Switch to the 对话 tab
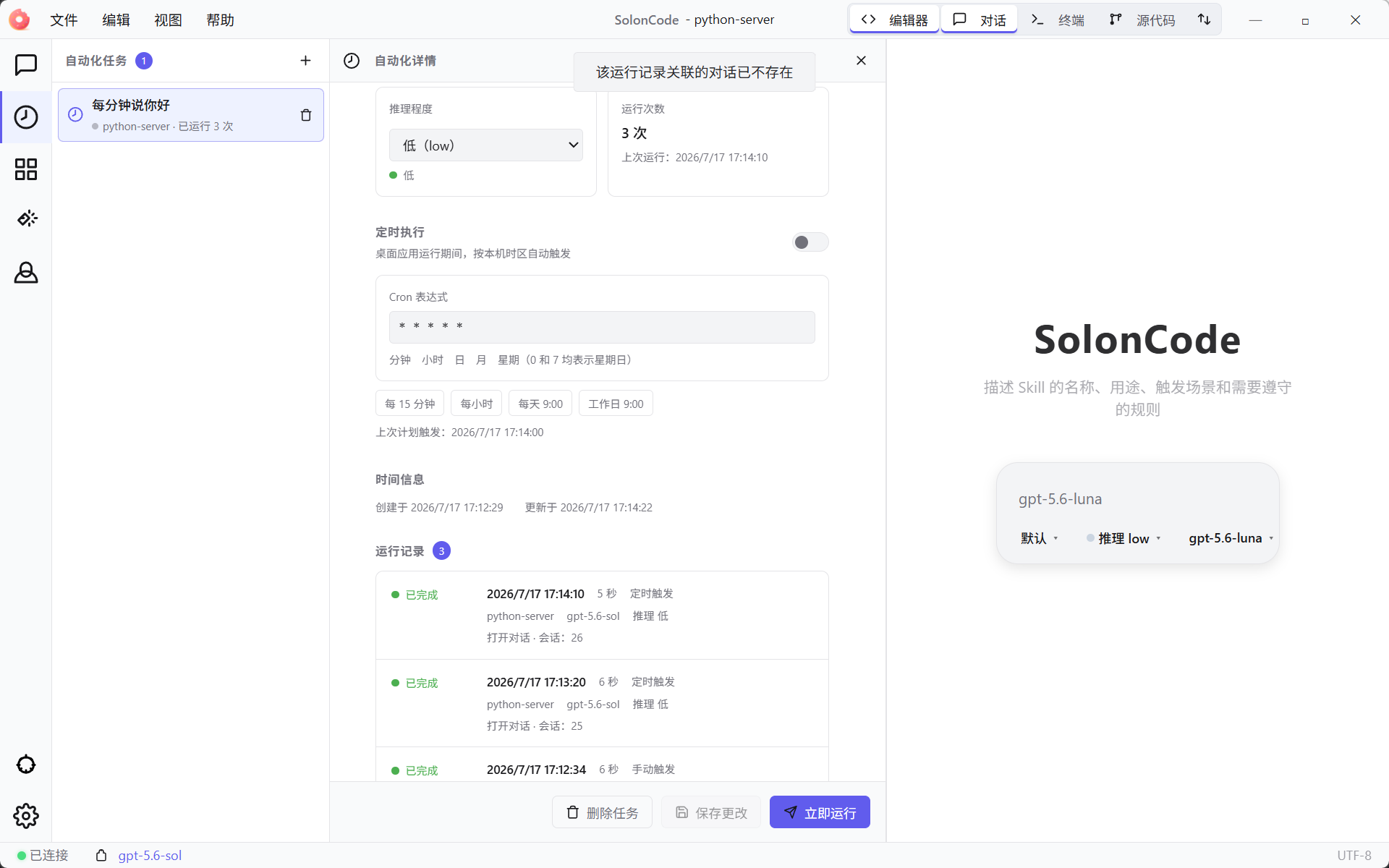This screenshot has width=1389, height=868. point(980,20)
